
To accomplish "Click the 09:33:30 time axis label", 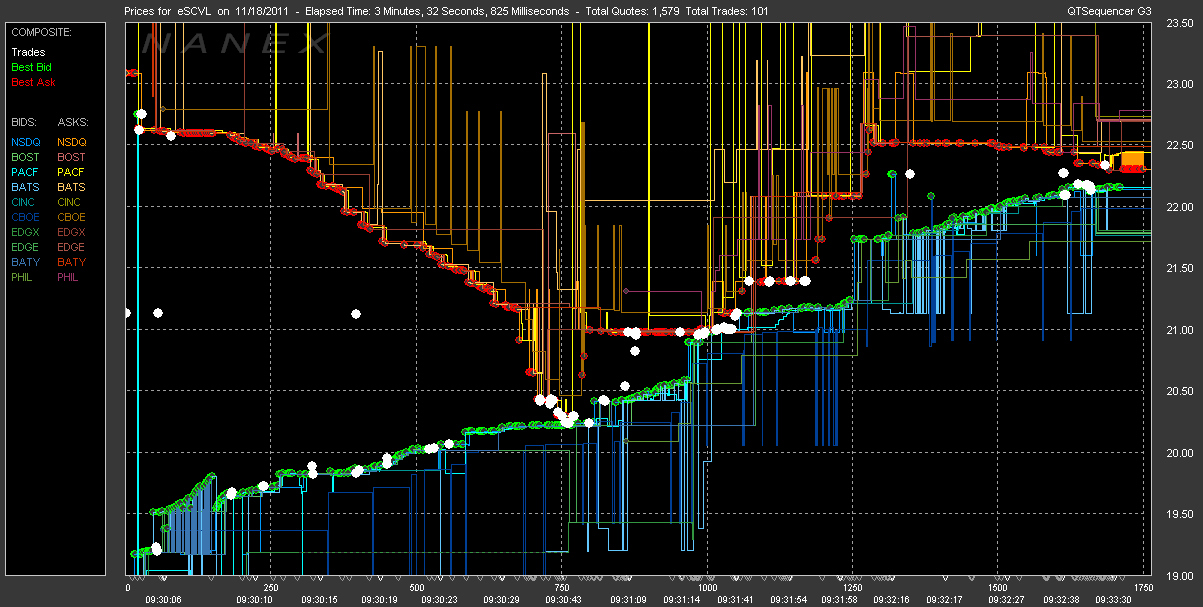I will coord(1112,599).
